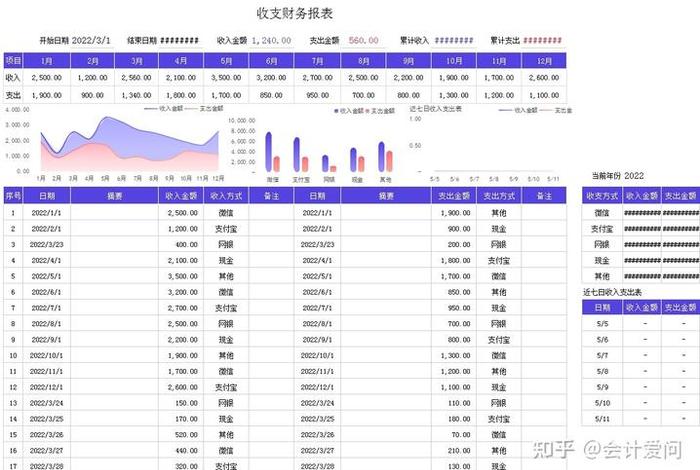
Task: Click the income cell 3,500.00 in detail row 5
Action: [183, 276]
